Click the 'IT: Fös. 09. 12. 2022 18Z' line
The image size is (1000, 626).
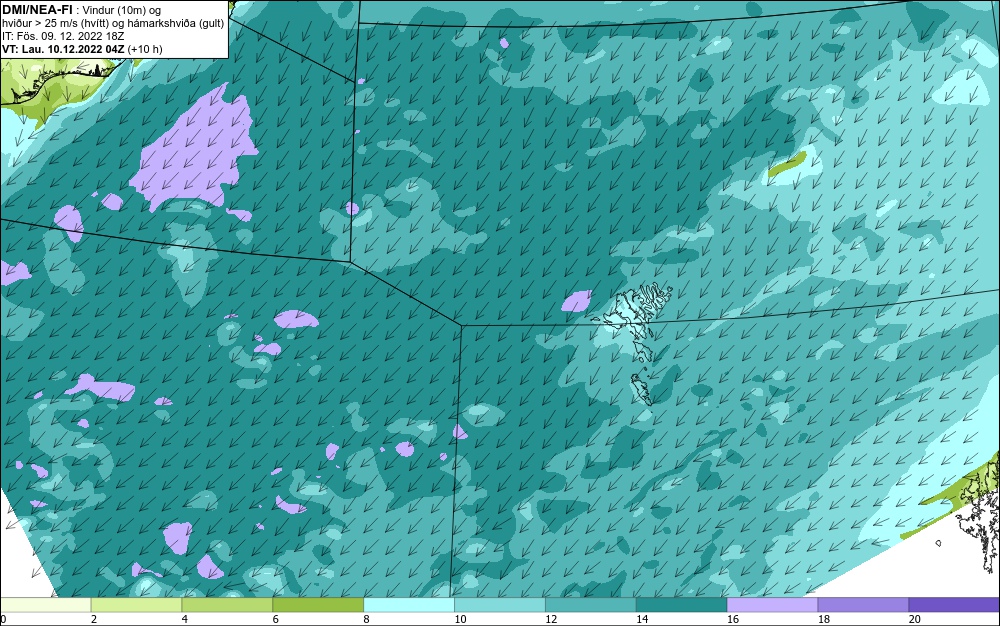[x=63, y=36]
